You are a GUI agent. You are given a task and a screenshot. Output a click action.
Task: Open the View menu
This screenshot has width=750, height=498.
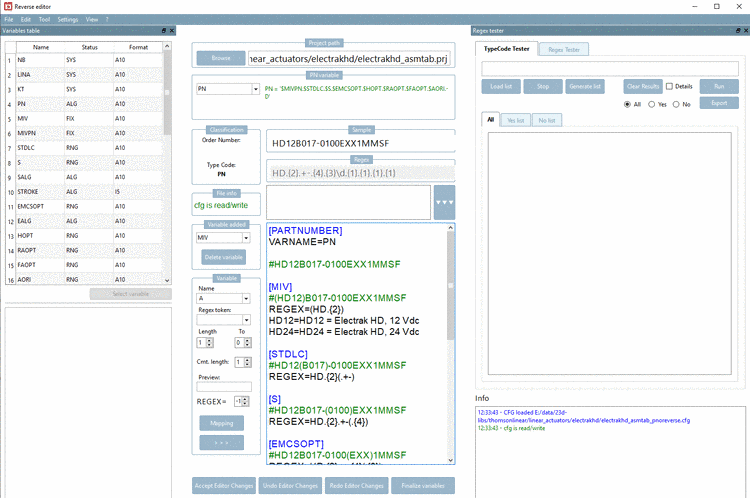coord(91,20)
